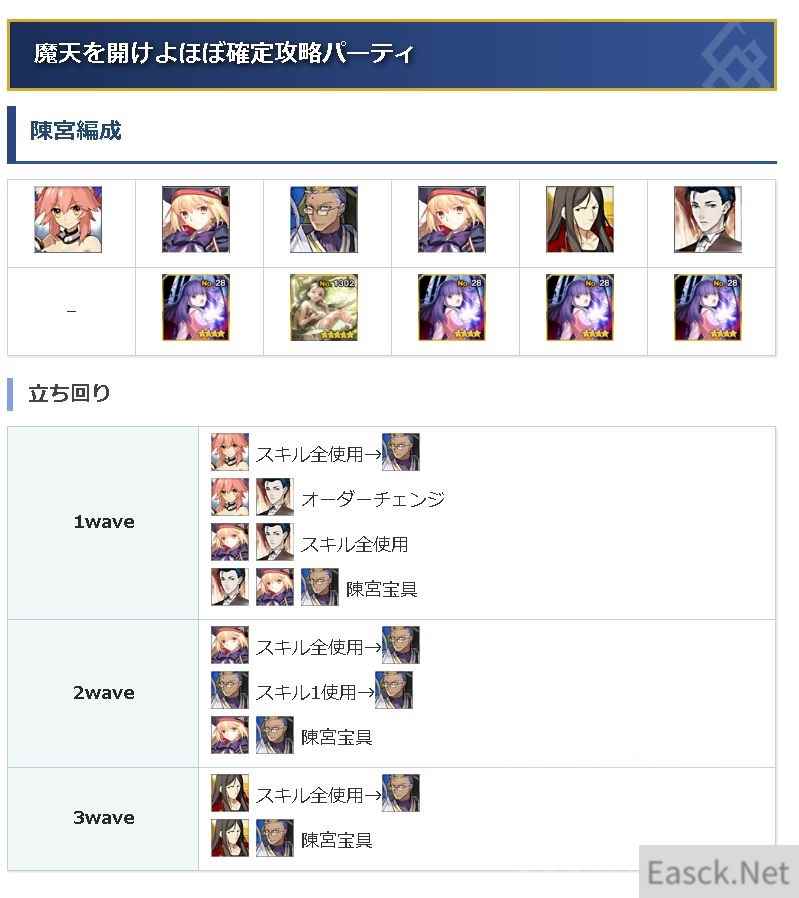The width and height of the screenshot is (799, 898).
Task: Select Chen Gong icon before first 陳宮宝具 text
Action: [320, 587]
